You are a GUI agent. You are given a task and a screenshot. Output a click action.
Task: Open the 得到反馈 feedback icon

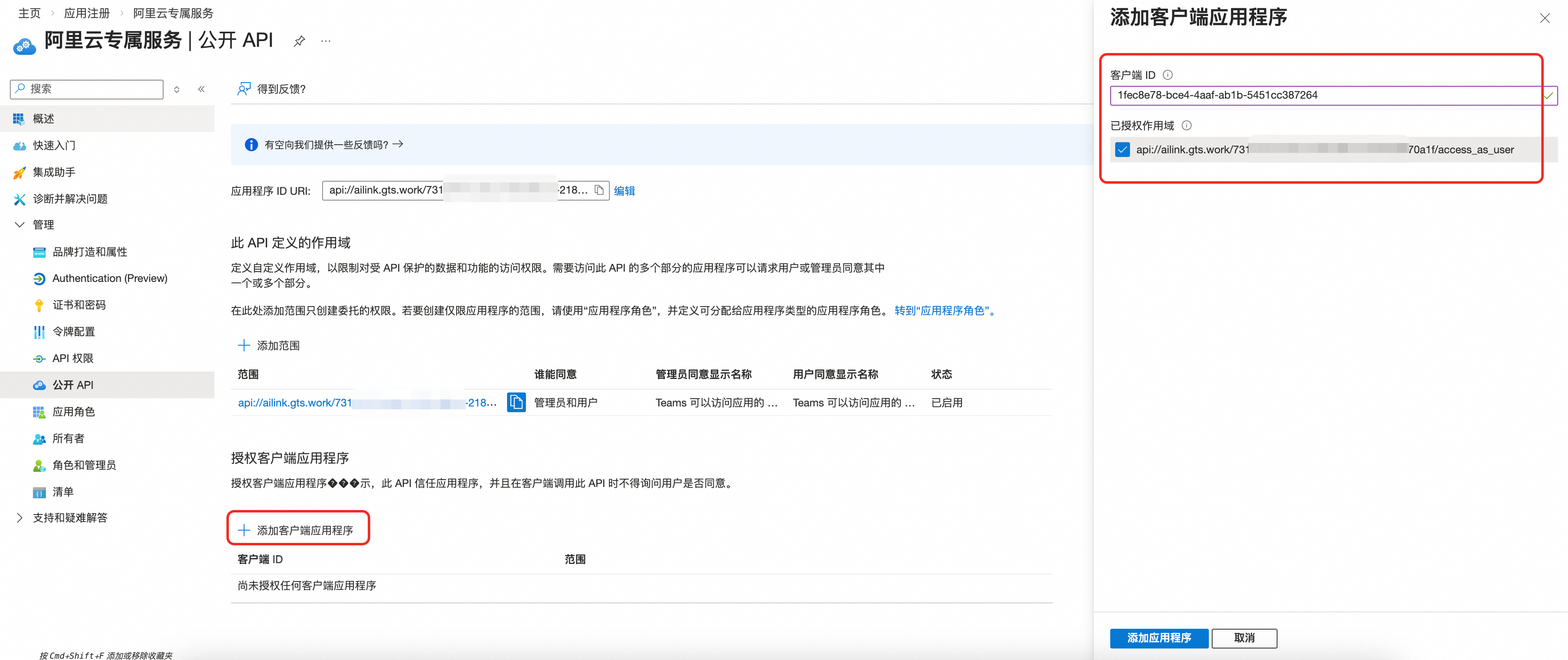[244, 89]
